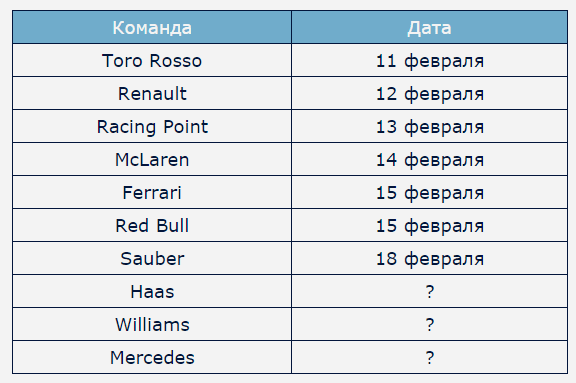This screenshot has width=576, height=383.
Task: Click the Команда column header
Action: (x=152, y=28)
